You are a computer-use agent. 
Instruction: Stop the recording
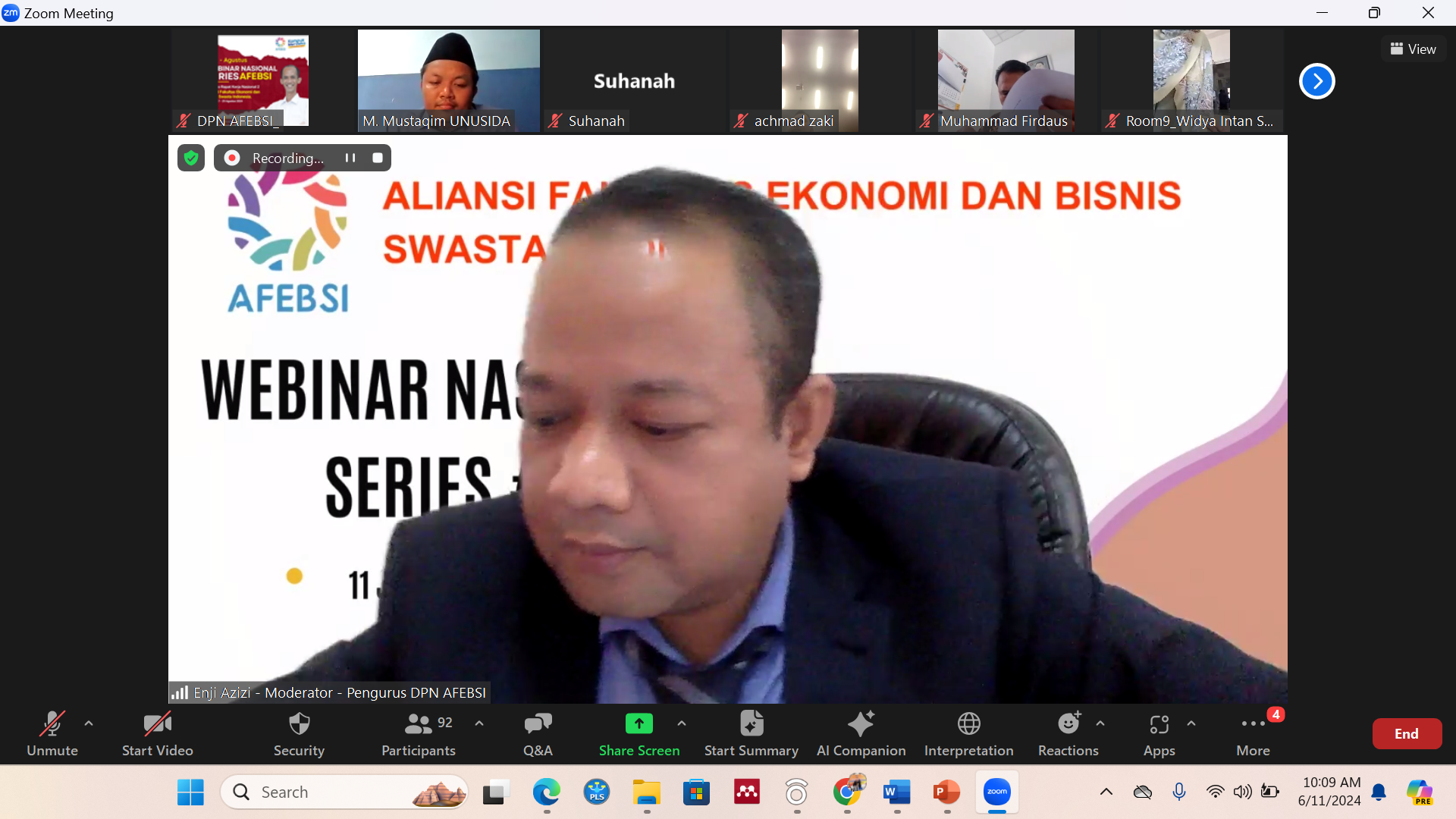(x=378, y=158)
